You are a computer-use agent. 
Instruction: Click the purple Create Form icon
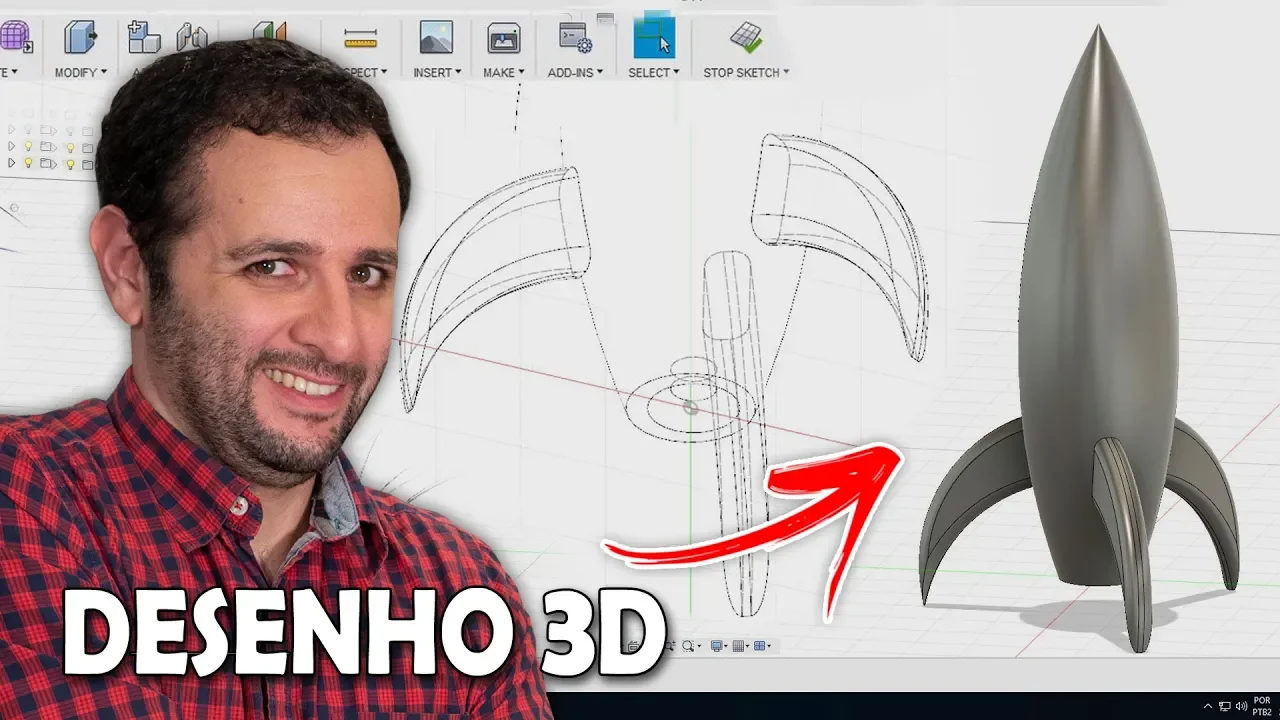point(15,37)
